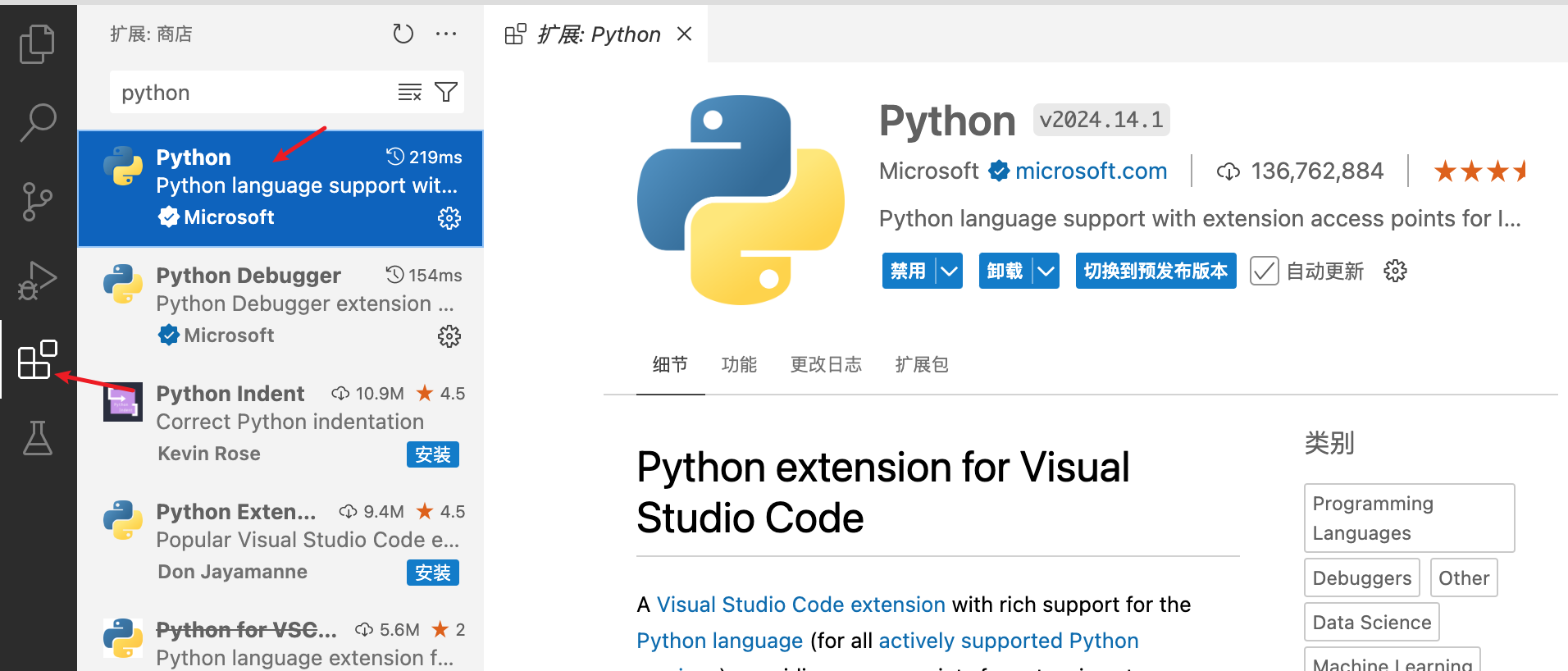Open manage gear for Python extension in list
The height and width of the screenshot is (671, 1568).
pyautogui.click(x=449, y=218)
